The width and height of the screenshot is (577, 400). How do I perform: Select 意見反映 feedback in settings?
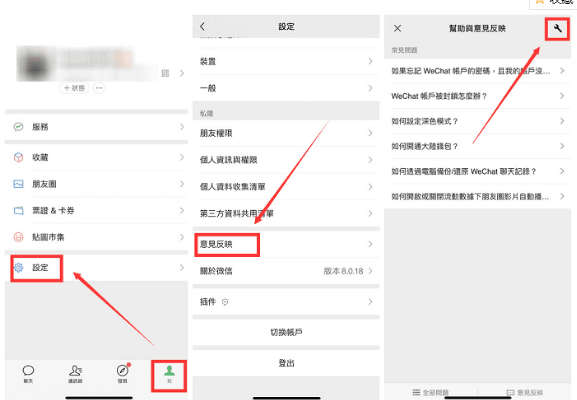[286, 244]
